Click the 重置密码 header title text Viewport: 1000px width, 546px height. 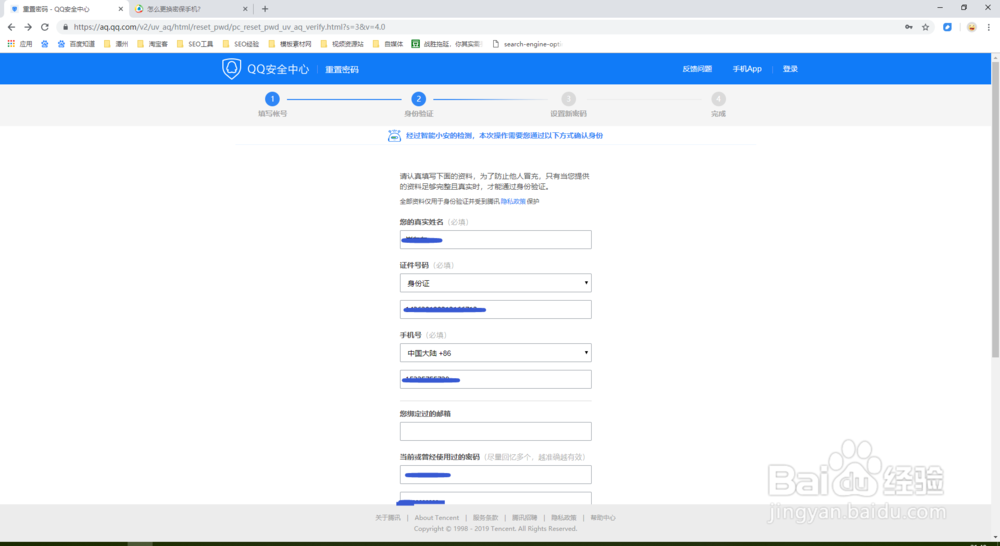tap(342, 70)
